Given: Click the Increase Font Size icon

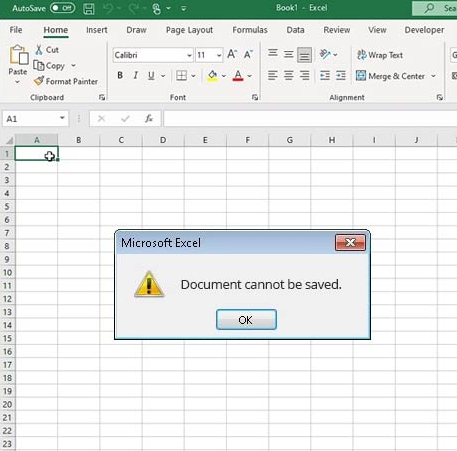Looking at the screenshot, I should (x=232, y=54).
